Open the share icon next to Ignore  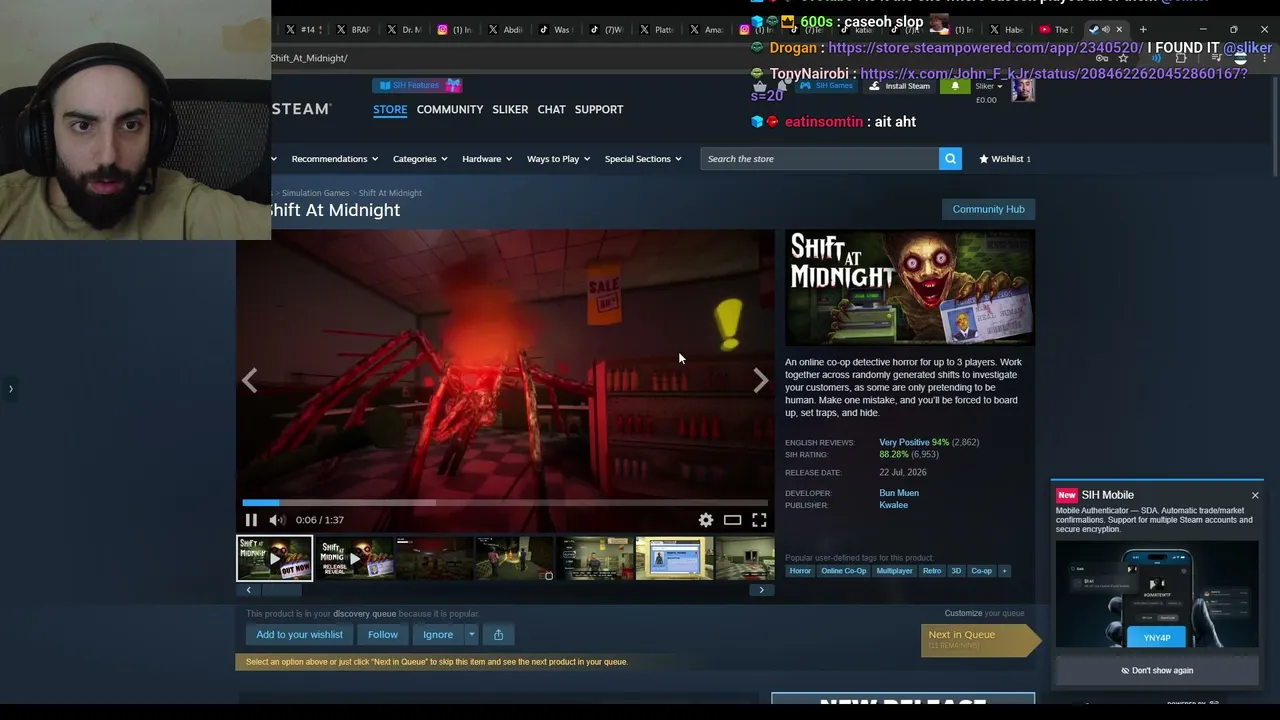point(498,634)
